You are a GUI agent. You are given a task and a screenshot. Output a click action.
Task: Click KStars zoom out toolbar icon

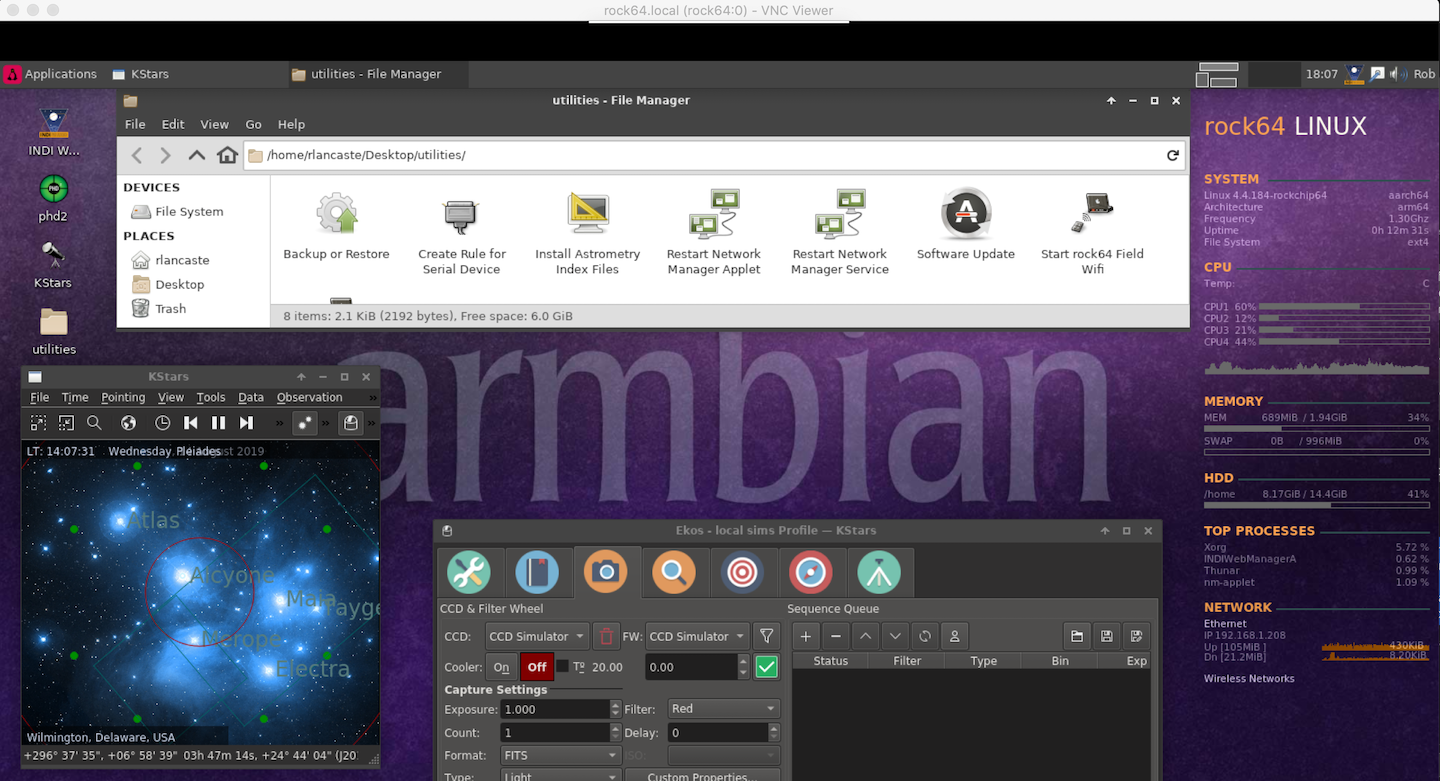pyautogui.click(x=66, y=423)
